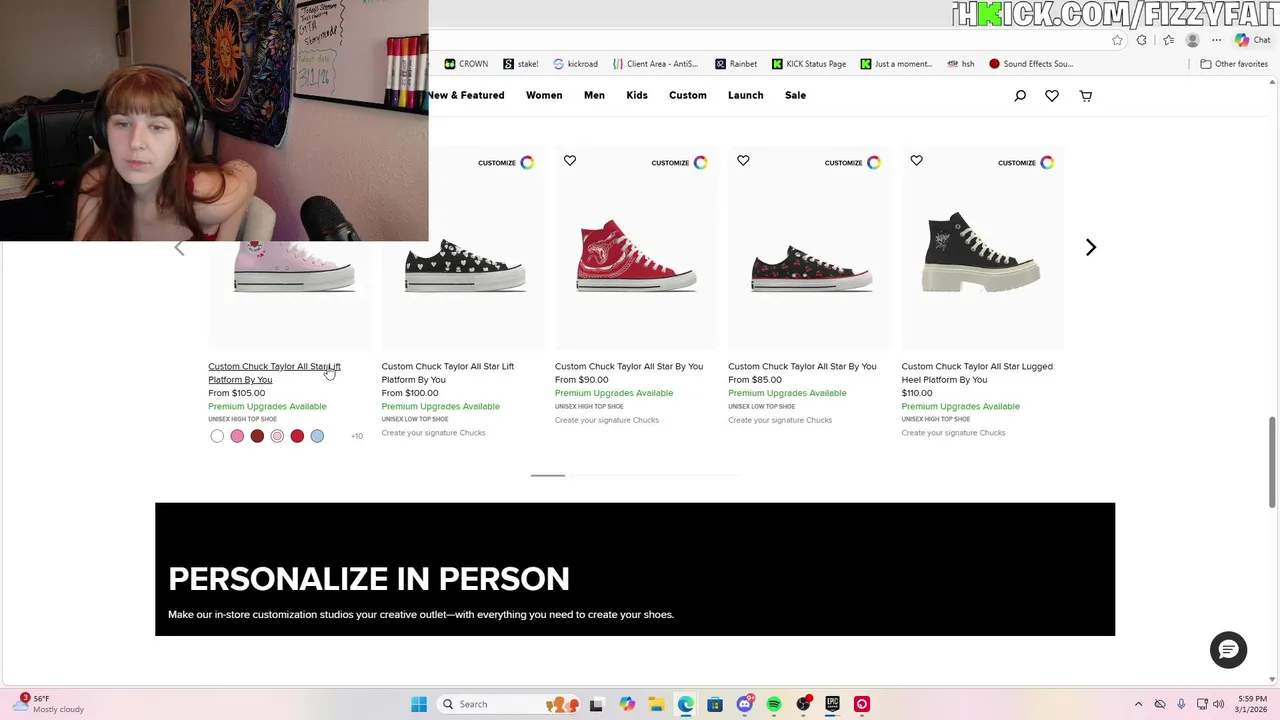Open the site search magnifier icon
The width and height of the screenshot is (1280, 720).
tap(1020, 96)
